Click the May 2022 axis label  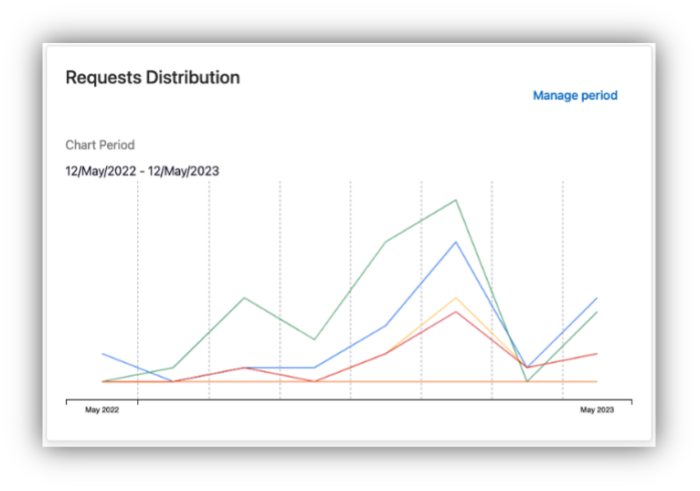102,410
